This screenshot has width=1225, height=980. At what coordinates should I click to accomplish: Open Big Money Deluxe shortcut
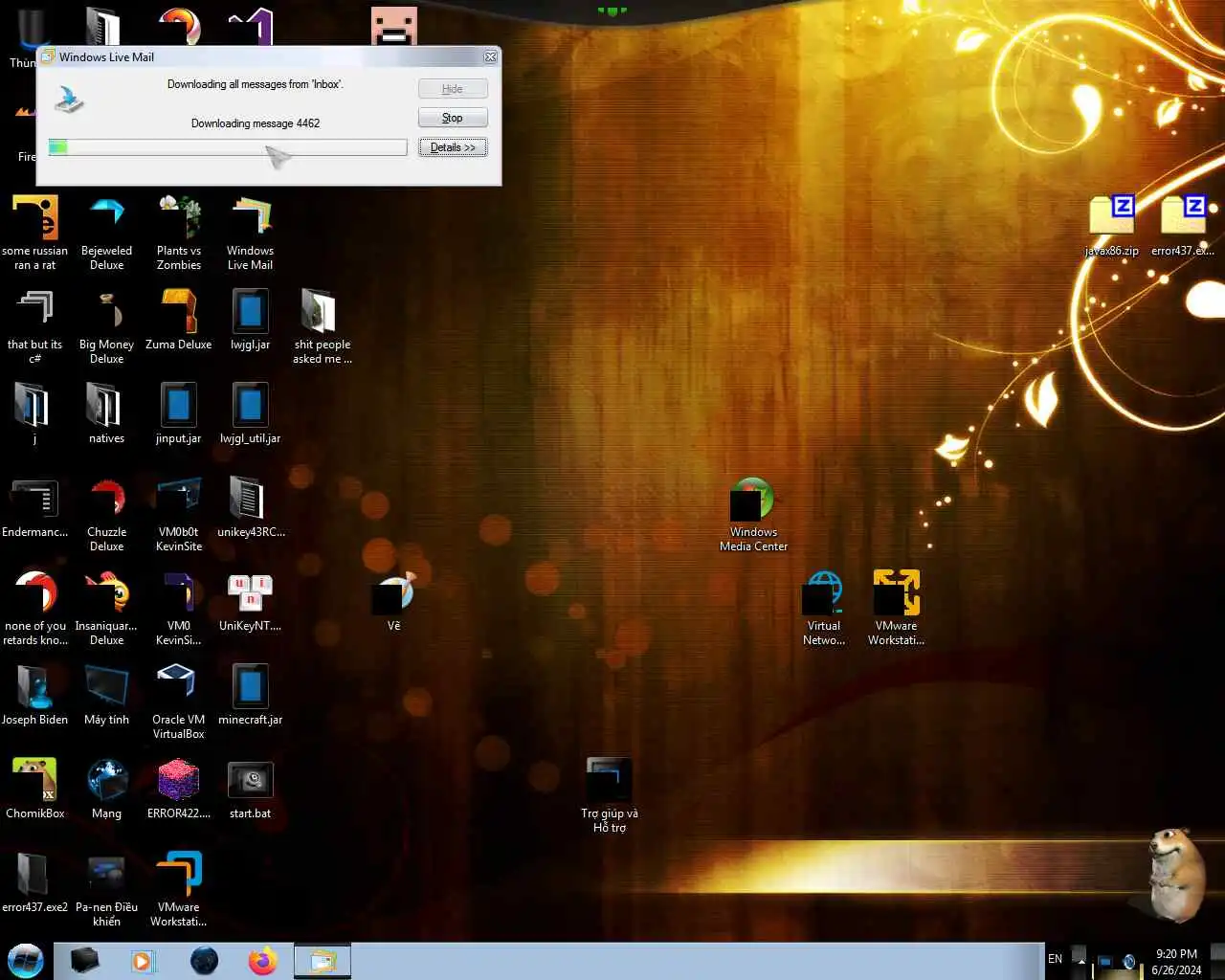click(106, 326)
